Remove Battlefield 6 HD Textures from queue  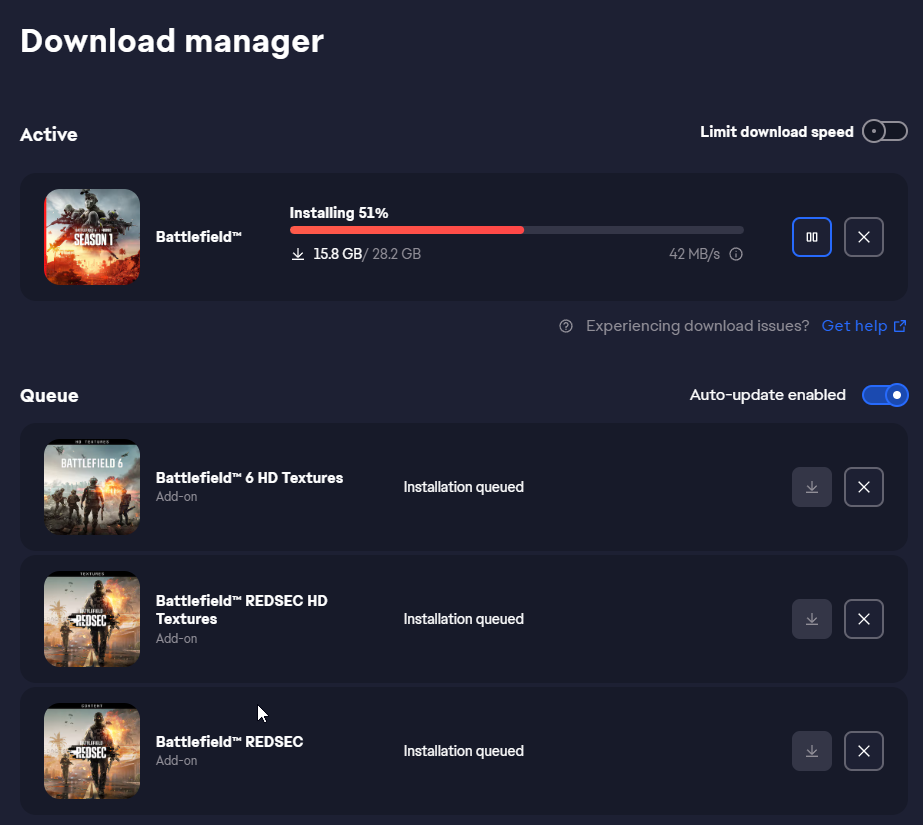pyautogui.click(x=863, y=487)
